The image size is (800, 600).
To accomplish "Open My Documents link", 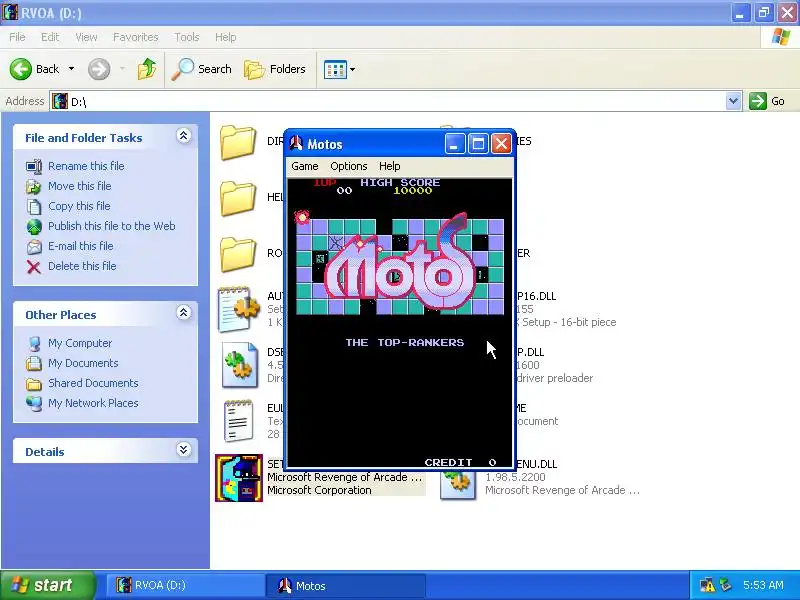I will pyautogui.click(x=83, y=363).
